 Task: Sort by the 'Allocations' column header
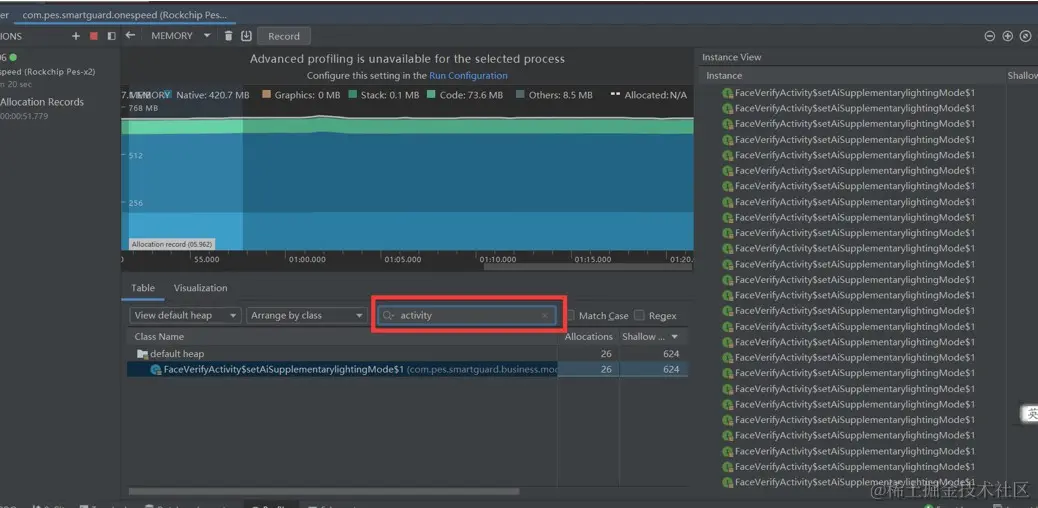coord(589,337)
